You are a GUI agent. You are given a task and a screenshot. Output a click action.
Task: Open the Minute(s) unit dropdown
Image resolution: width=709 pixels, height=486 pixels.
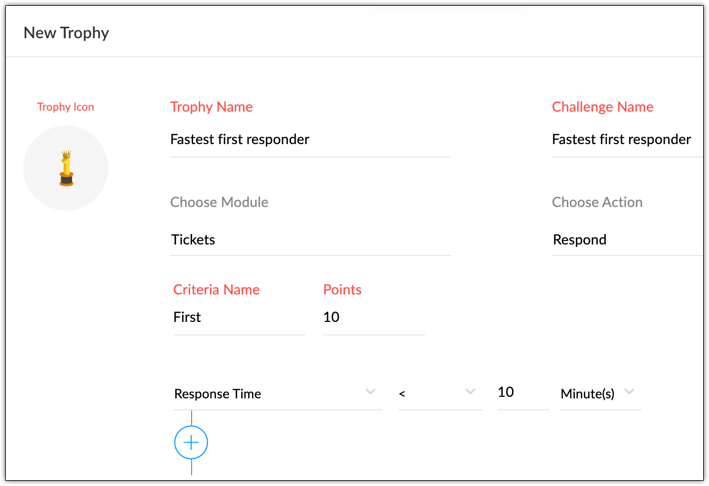pos(599,393)
